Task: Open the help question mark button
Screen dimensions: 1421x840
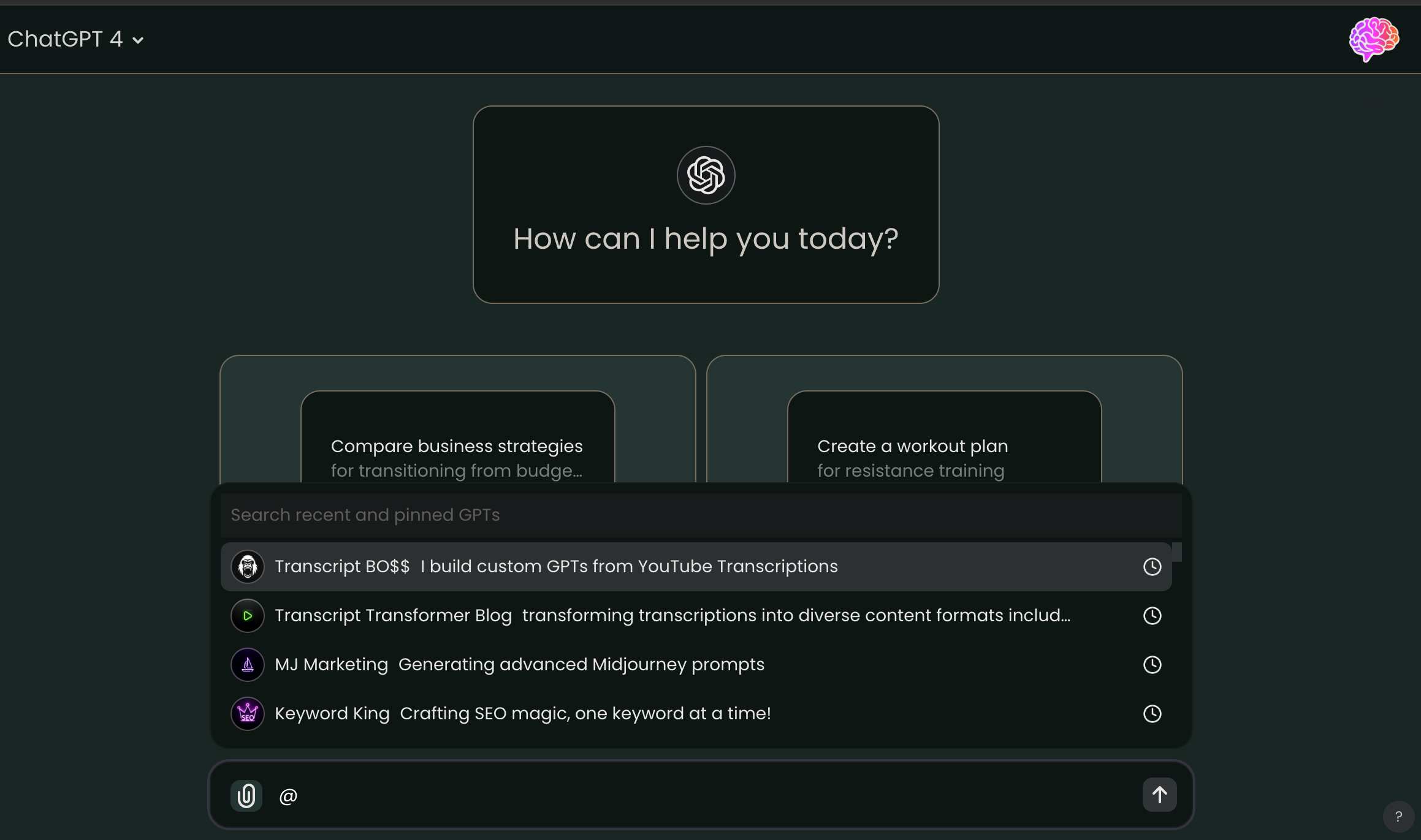Action: (1398, 816)
